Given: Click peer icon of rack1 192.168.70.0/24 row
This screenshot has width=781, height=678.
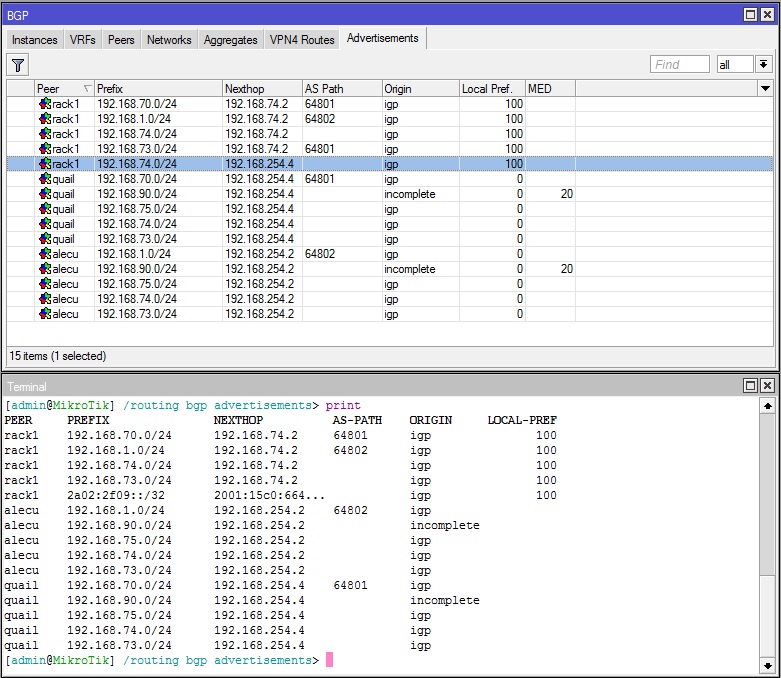Looking at the screenshot, I should tap(44, 104).
